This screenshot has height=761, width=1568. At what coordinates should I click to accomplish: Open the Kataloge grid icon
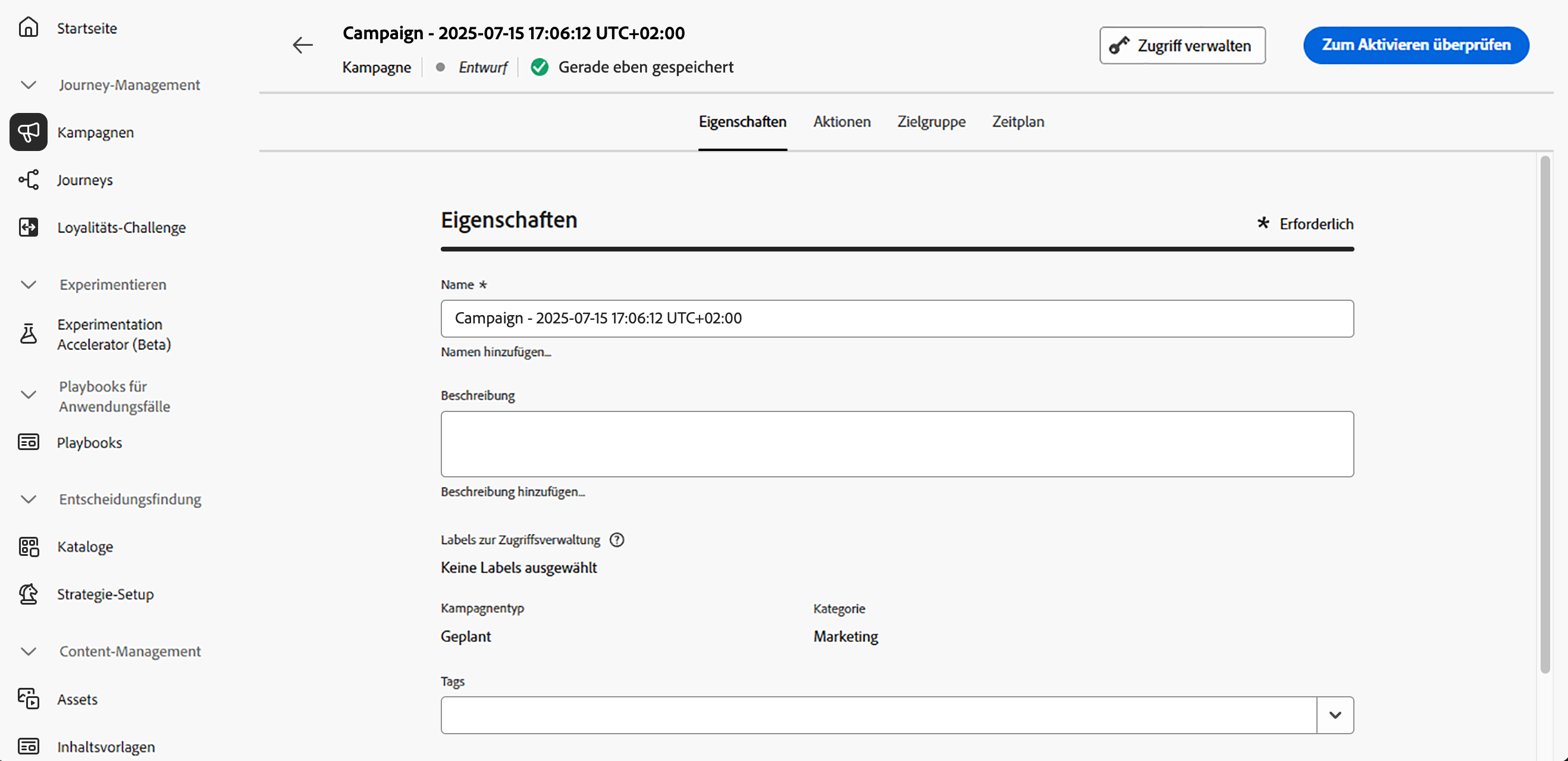[28, 546]
